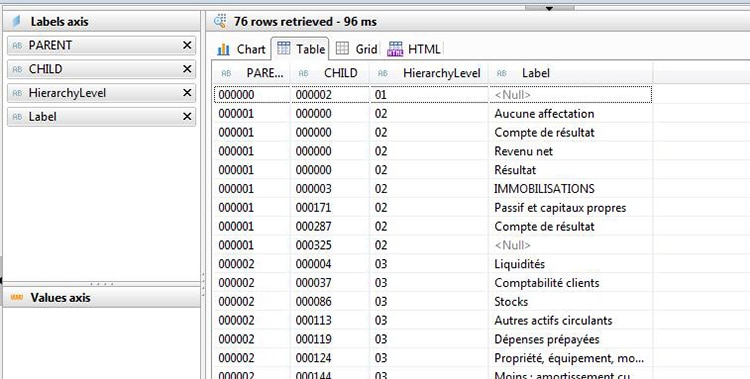Select CHILD cell '000002'
Screen dimensions: 750x379
pyautogui.click(x=330, y=95)
